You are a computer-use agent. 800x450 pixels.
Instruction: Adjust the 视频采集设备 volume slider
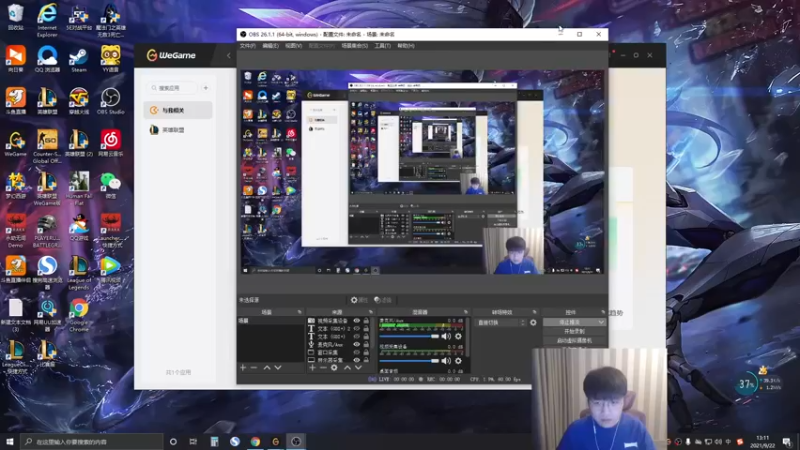(x=409, y=361)
